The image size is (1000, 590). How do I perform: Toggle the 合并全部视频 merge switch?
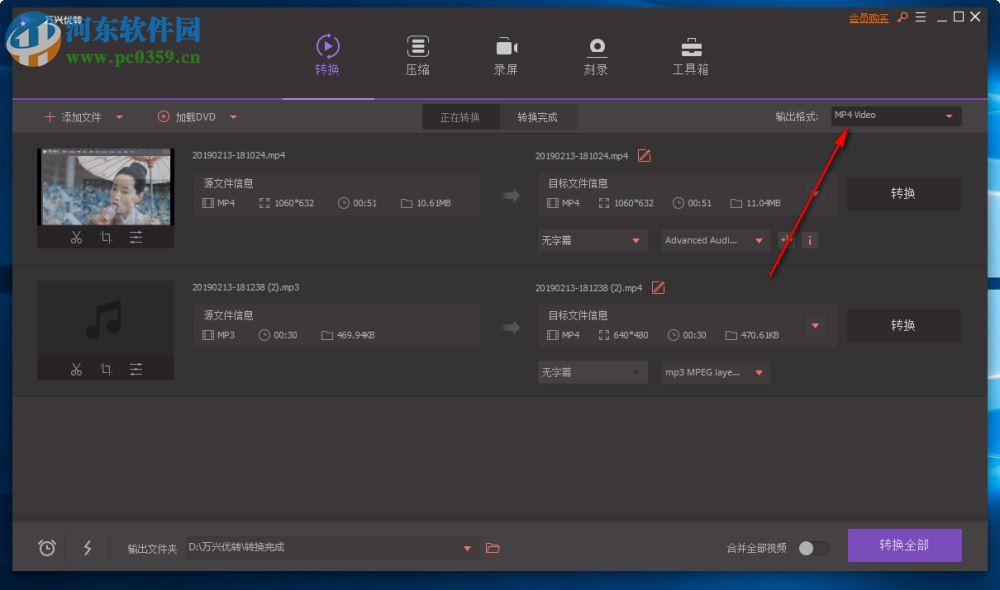click(813, 547)
